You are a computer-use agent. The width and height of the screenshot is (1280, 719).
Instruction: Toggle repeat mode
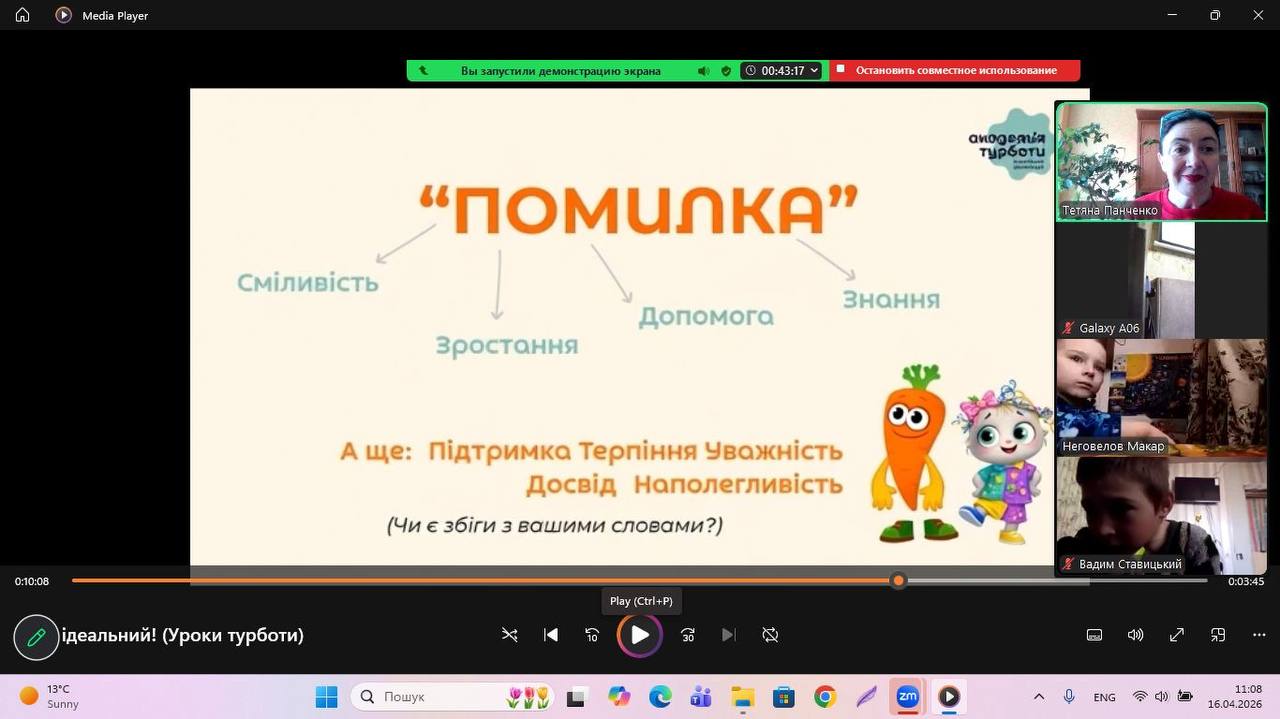click(770, 635)
